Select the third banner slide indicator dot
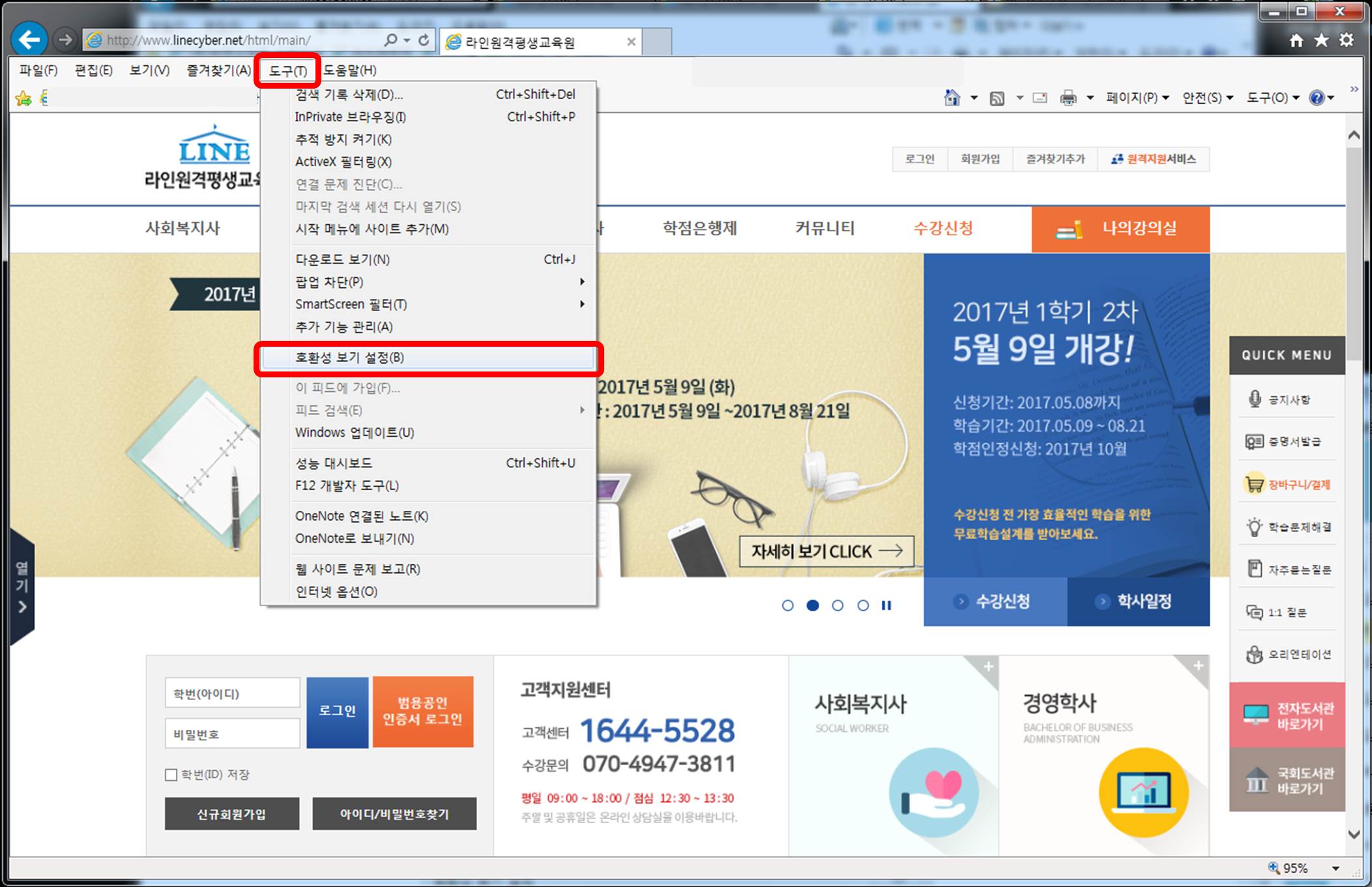The image size is (1372, 887). click(838, 605)
